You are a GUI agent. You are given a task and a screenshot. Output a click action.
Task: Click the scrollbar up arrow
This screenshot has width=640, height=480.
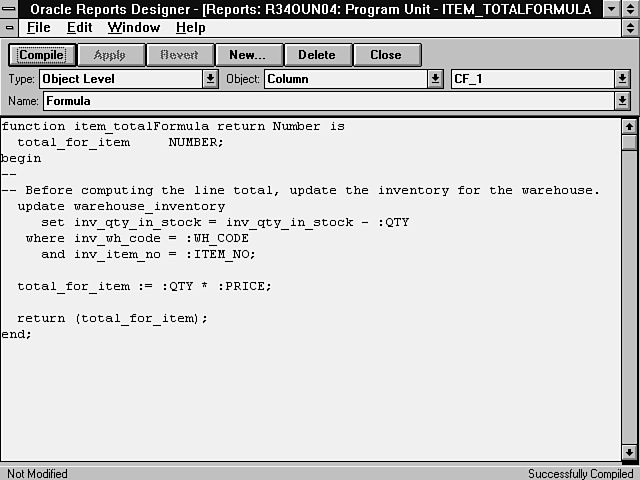click(629, 126)
